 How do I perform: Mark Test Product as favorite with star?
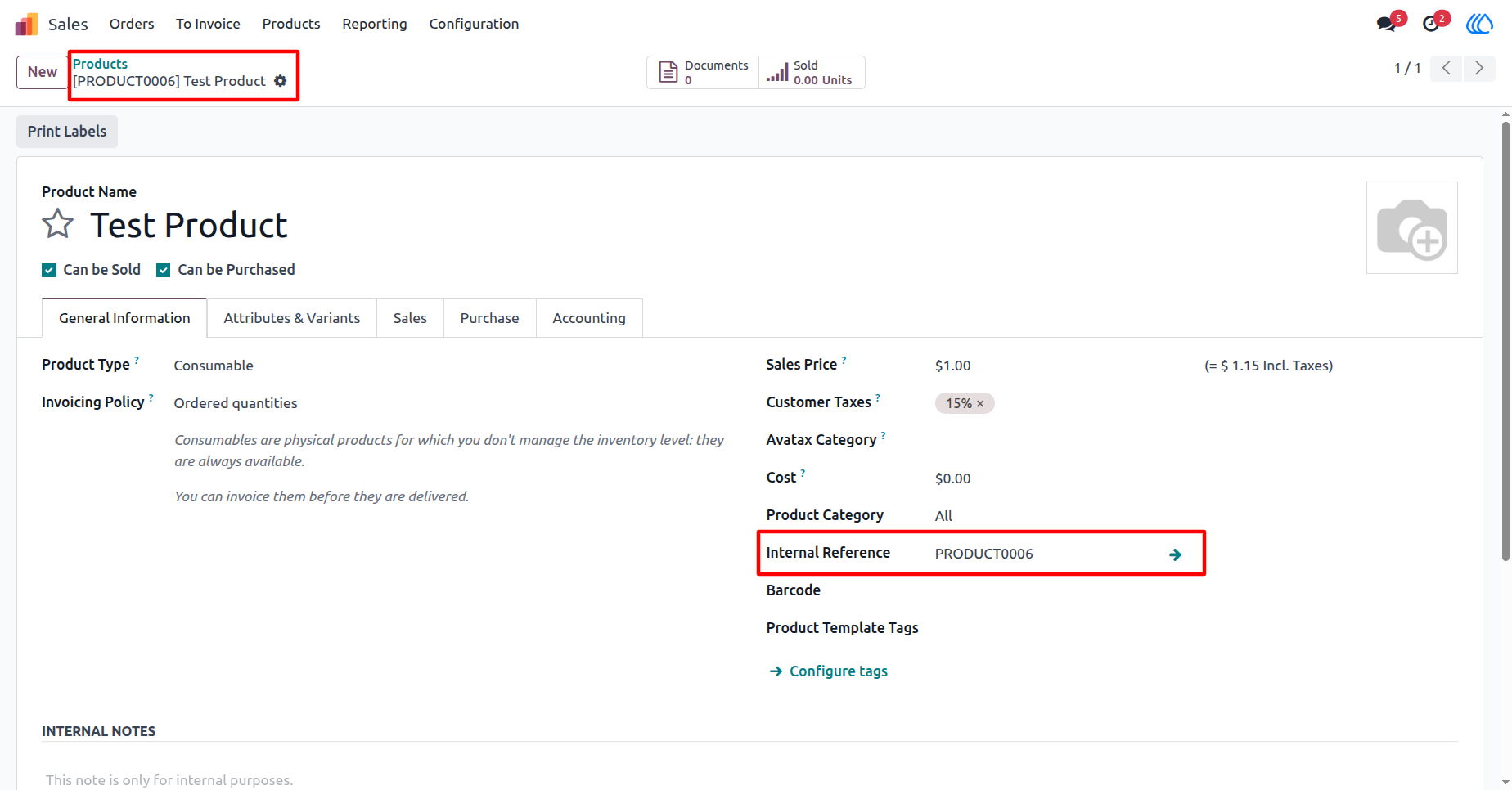coord(58,223)
